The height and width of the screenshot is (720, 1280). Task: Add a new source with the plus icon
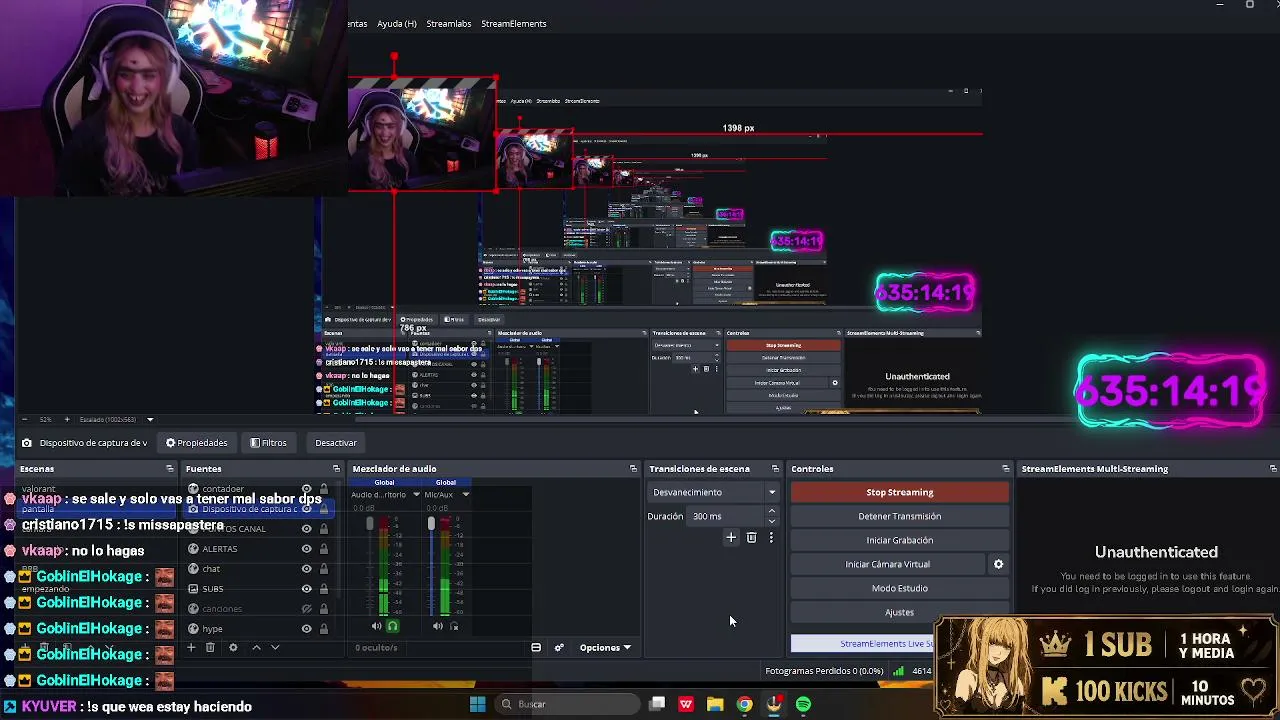[191, 647]
